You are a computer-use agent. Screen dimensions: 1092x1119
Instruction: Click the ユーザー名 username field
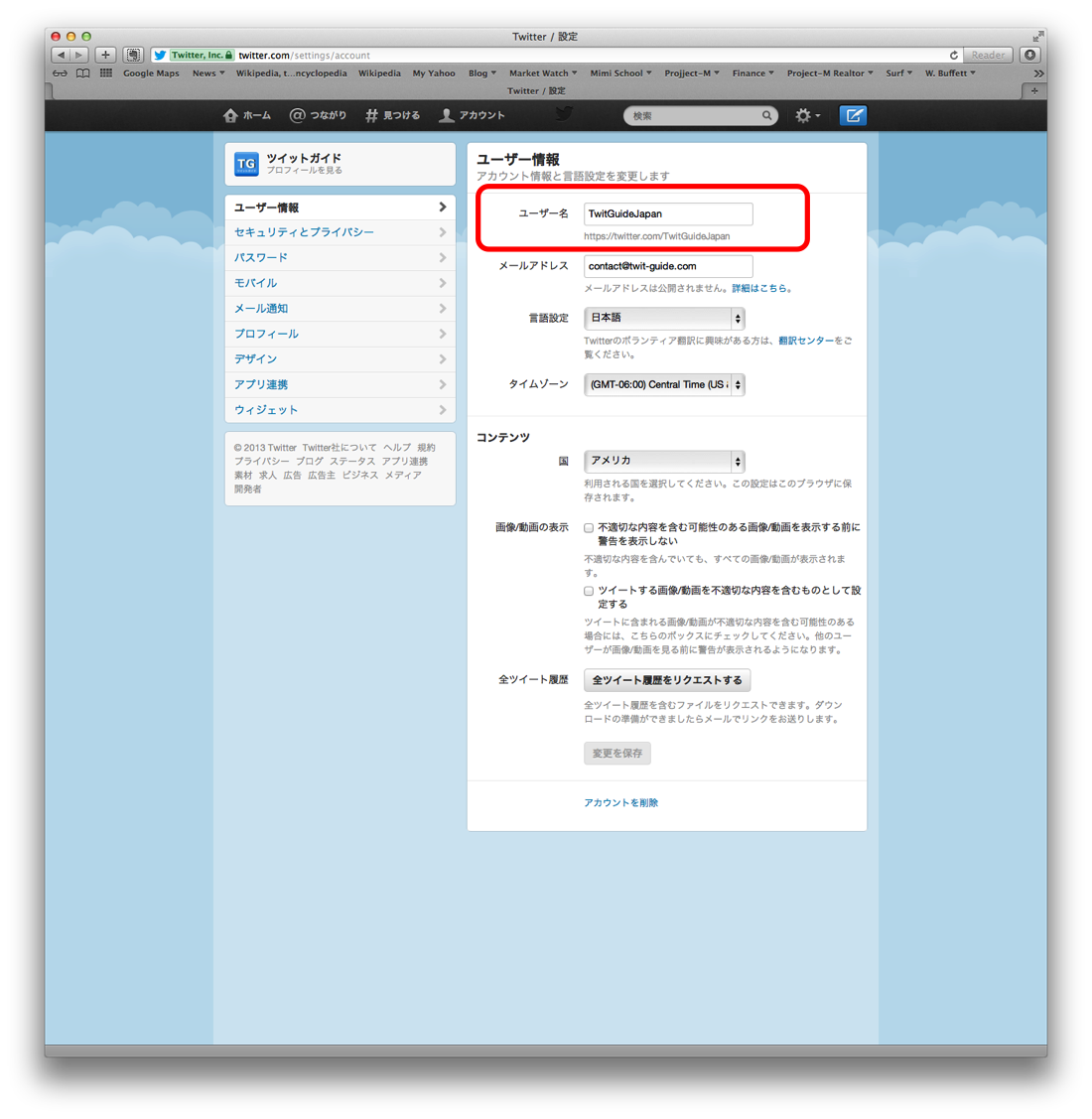point(668,214)
